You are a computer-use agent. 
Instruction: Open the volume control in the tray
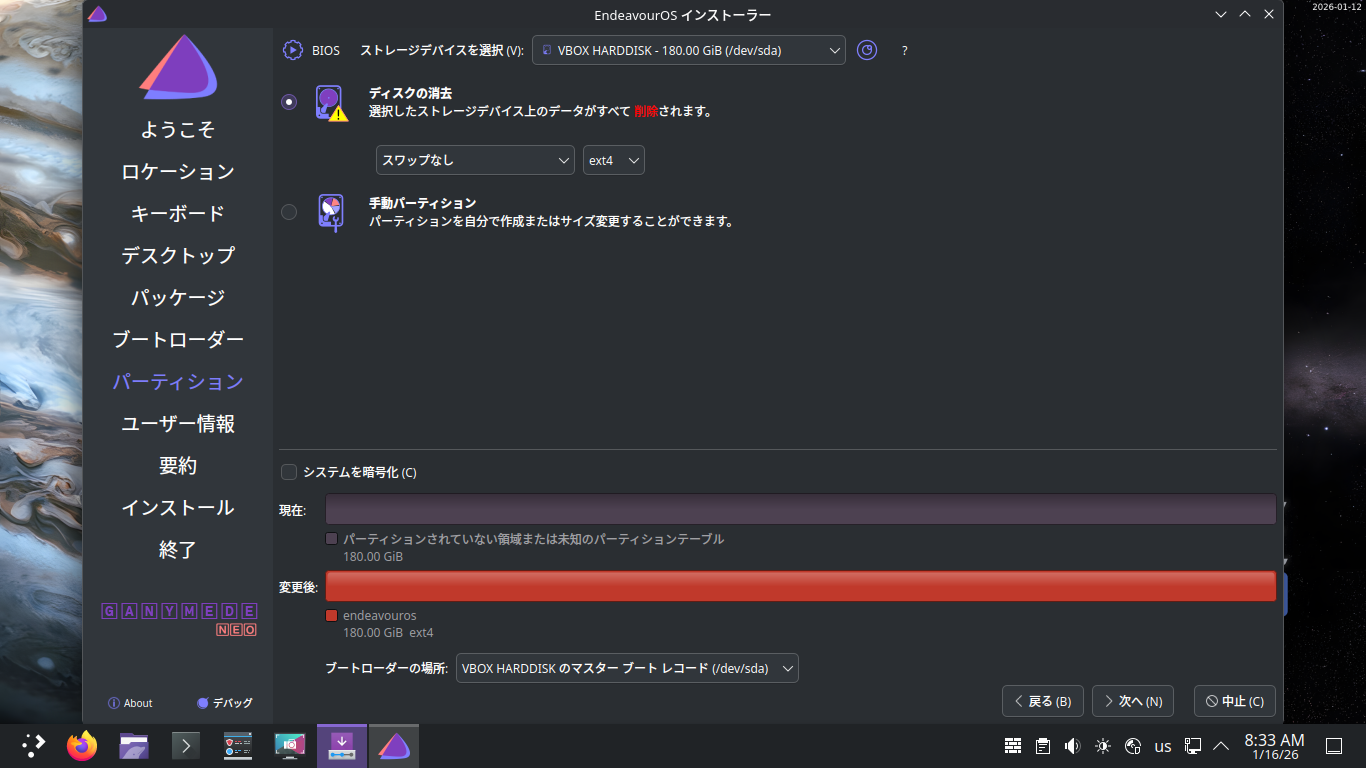pos(1073,745)
